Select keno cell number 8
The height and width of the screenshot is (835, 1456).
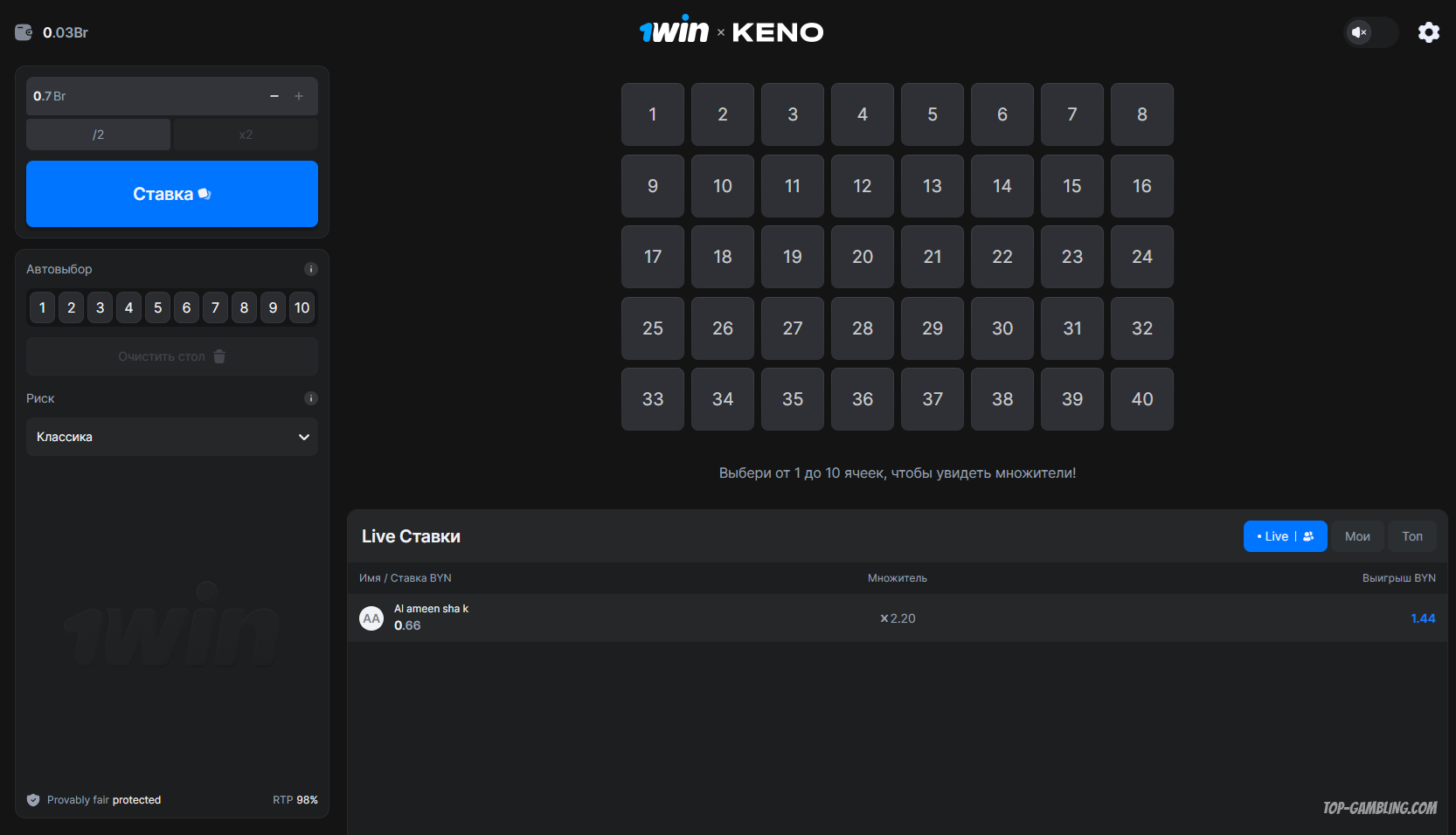pos(1142,114)
